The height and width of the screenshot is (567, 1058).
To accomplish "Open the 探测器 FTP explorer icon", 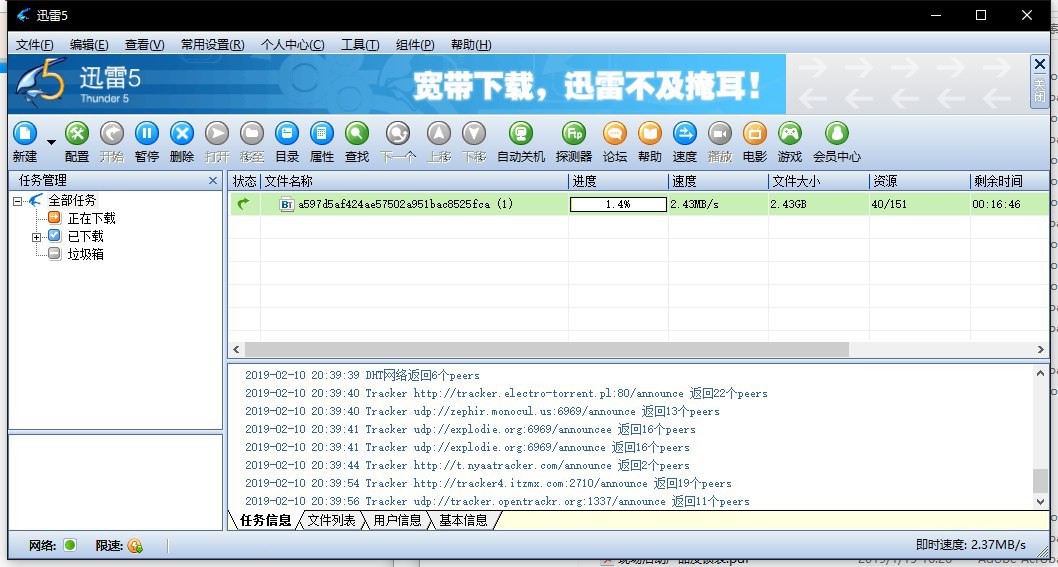I will (574, 133).
